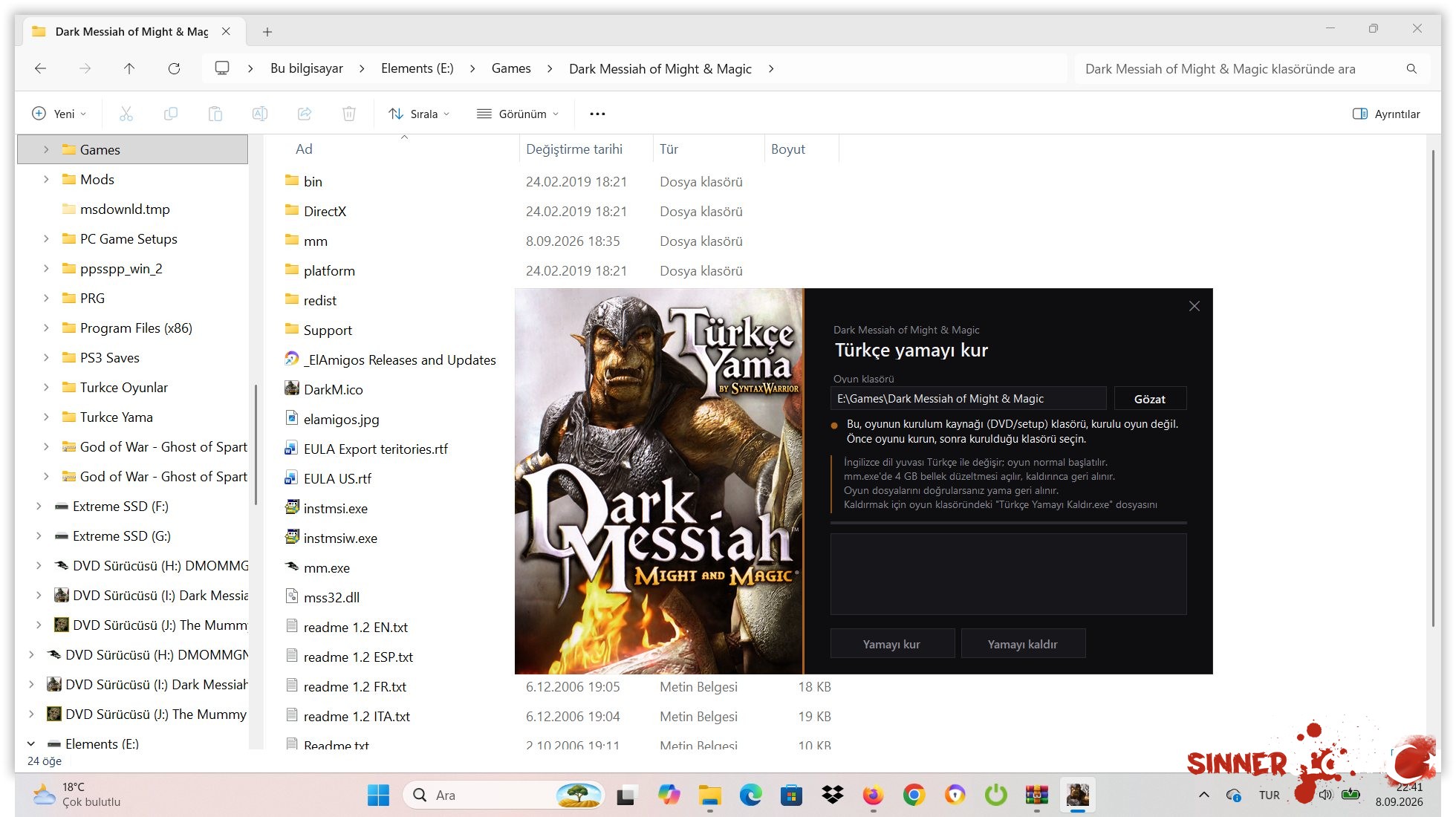Open WinRAR from the taskbar

1036,795
